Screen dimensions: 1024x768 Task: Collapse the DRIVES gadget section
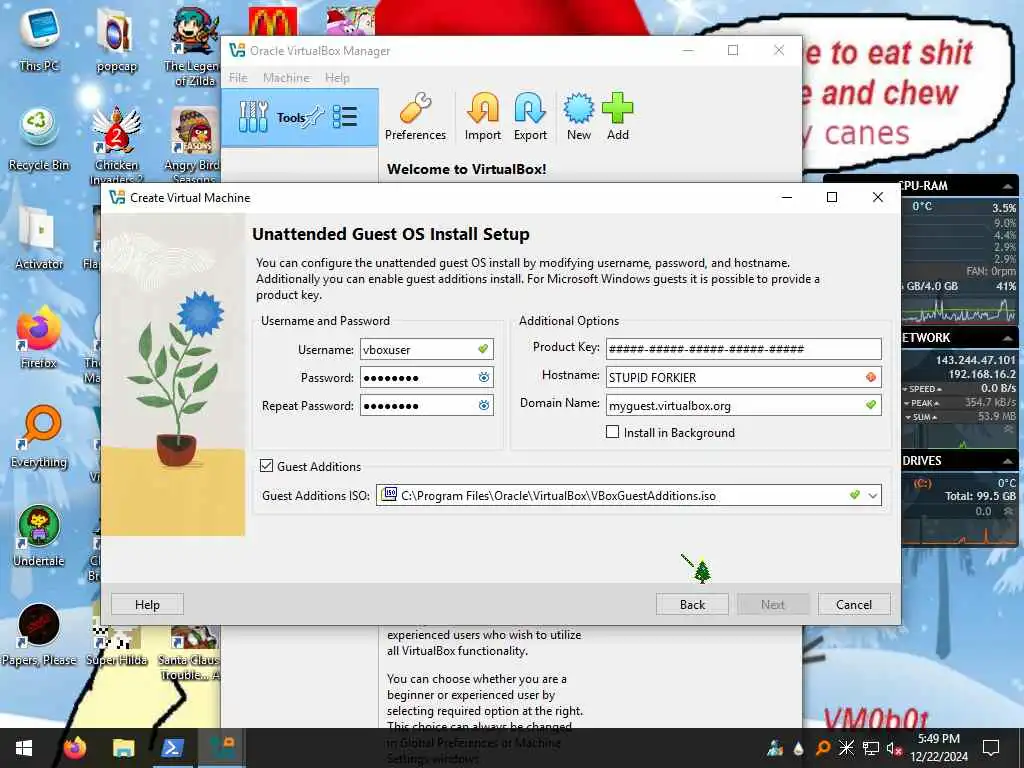tap(1008, 461)
